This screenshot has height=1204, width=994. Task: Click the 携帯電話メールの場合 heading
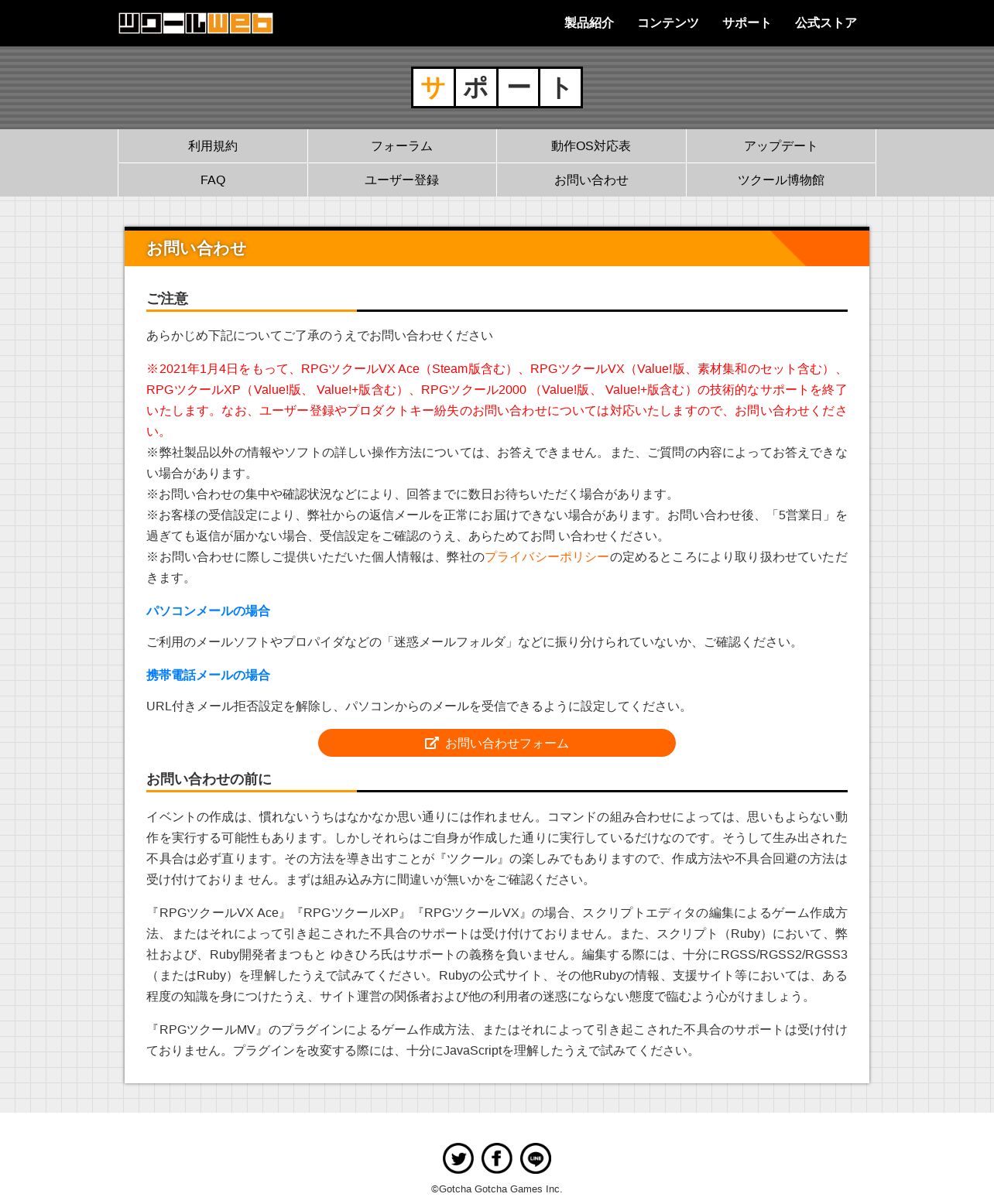pos(208,676)
